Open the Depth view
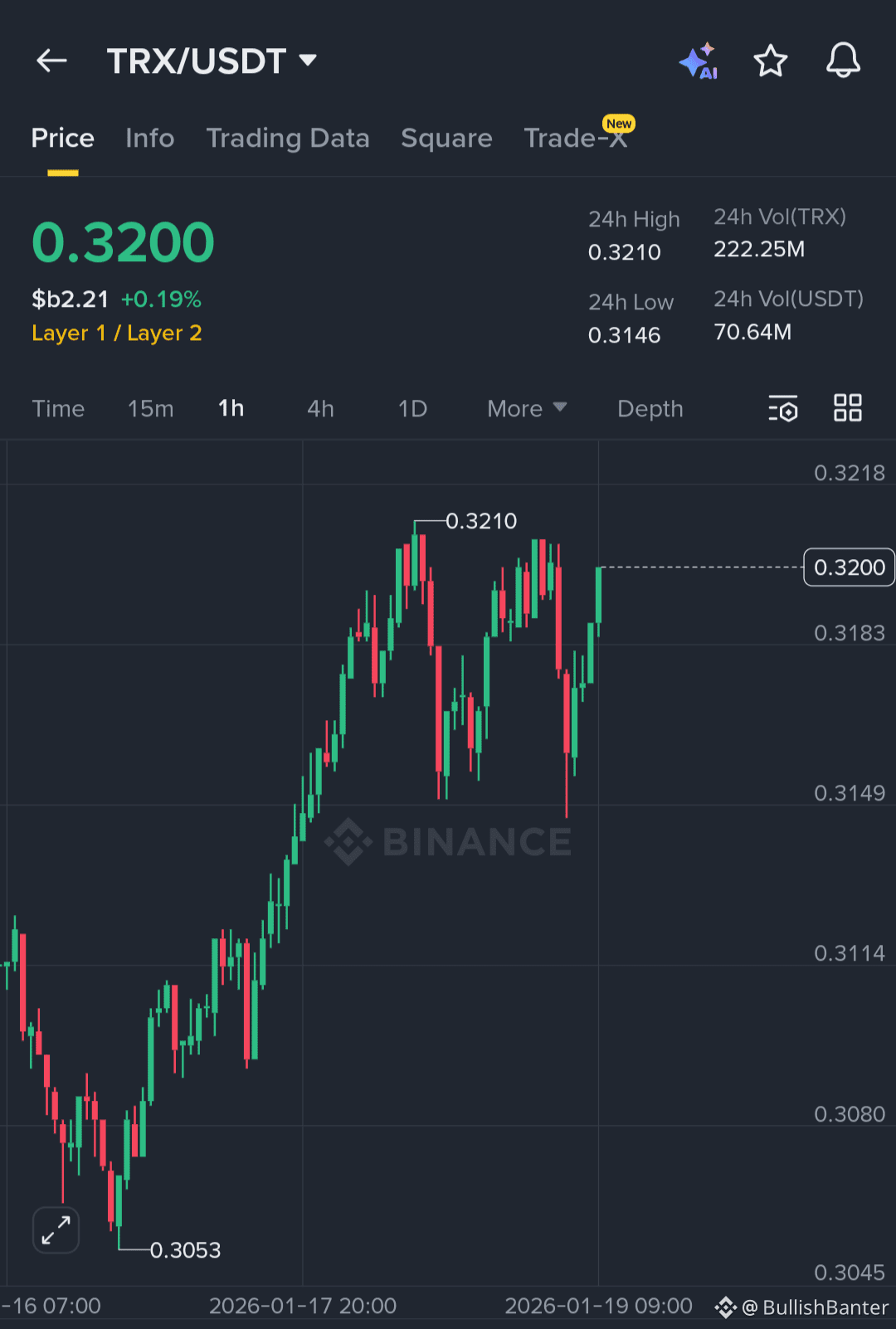Screen dimensions: 896x1329 [x=650, y=408]
